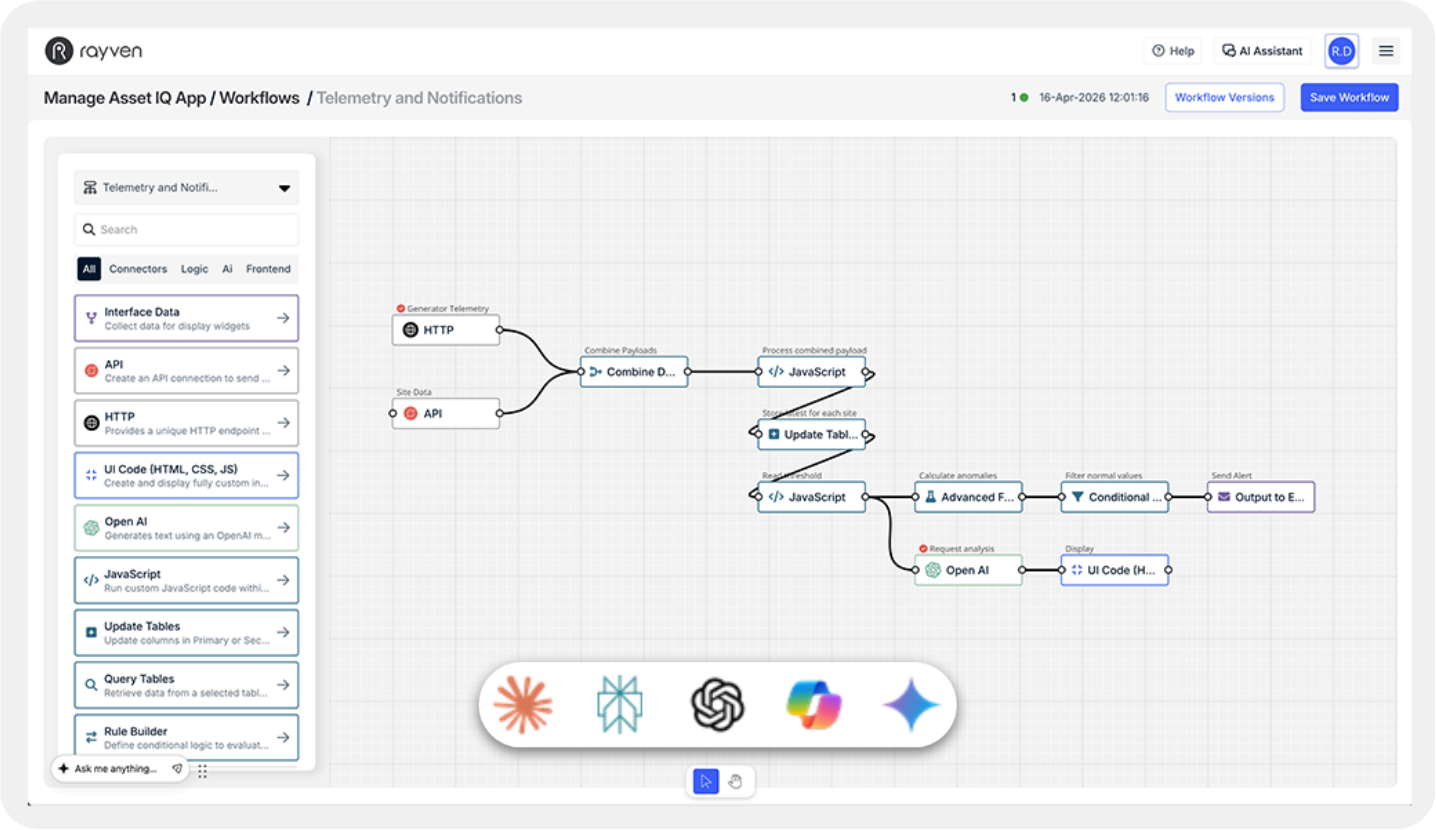This screenshot has height=830, width=1436.
Task: Select the Read threshold JavaScript node
Action: (812, 497)
